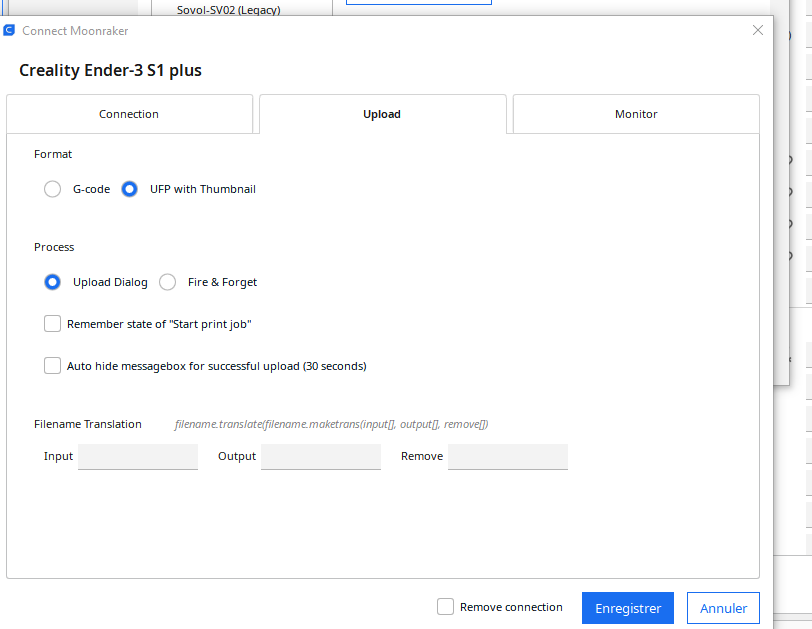Close the Connect Moonraker dialog
The image size is (812, 629).
[758, 30]
